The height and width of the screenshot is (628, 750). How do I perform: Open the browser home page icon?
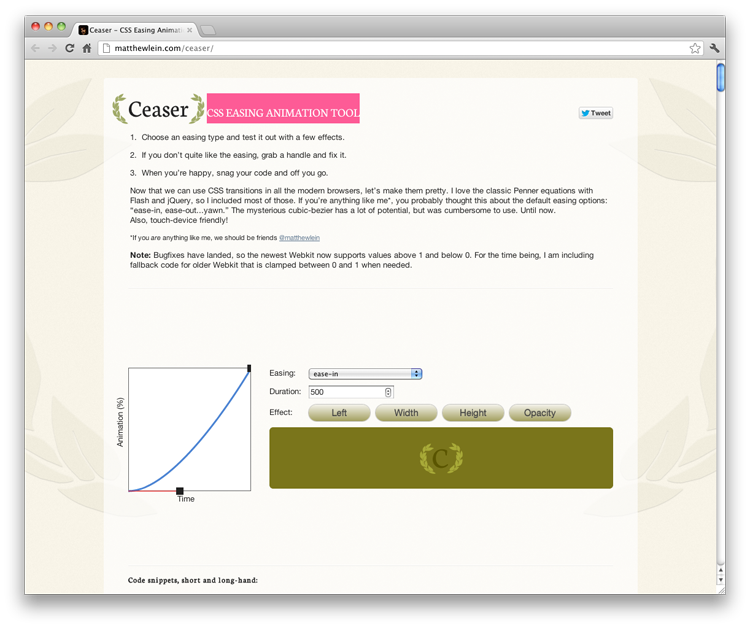click(x=87, y=48)
